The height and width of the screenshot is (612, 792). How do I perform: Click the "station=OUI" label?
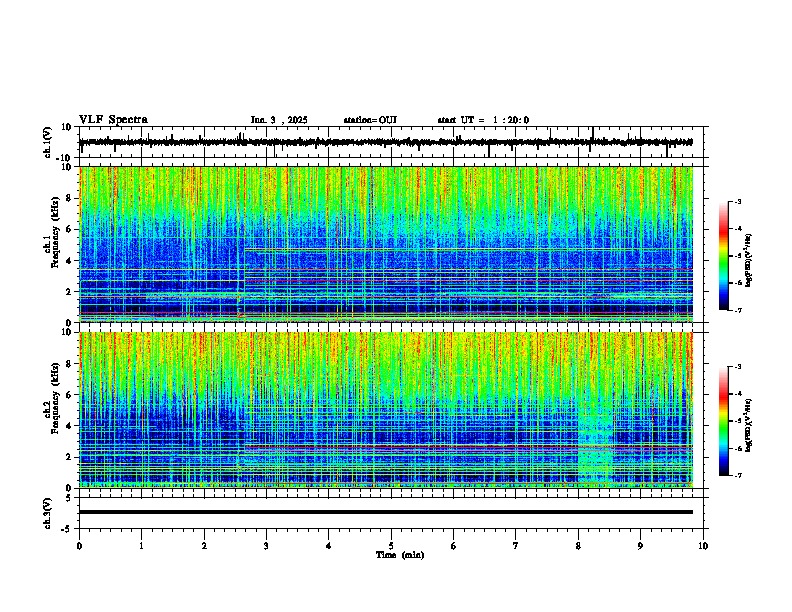pyautogui.click(x=370, y=120)
